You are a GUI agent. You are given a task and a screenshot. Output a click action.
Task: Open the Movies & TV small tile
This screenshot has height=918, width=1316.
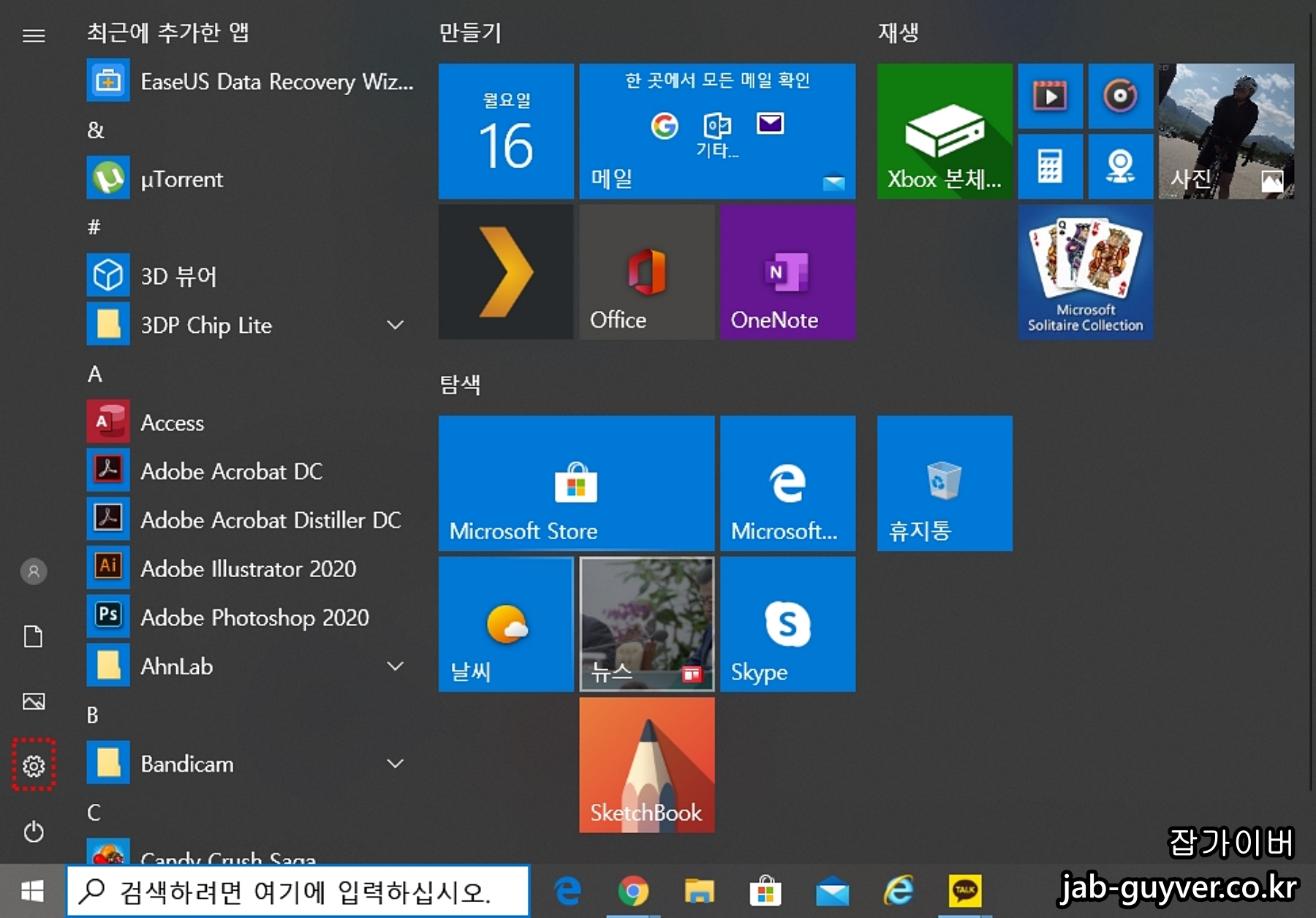(x=1050, y=96)
